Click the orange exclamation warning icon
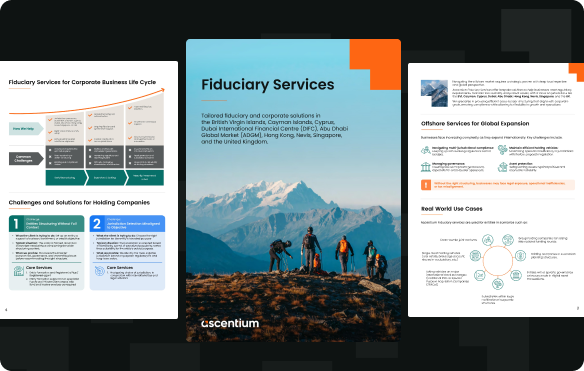The width and height of the screenshot is (584, 371). tap(426, 185)
